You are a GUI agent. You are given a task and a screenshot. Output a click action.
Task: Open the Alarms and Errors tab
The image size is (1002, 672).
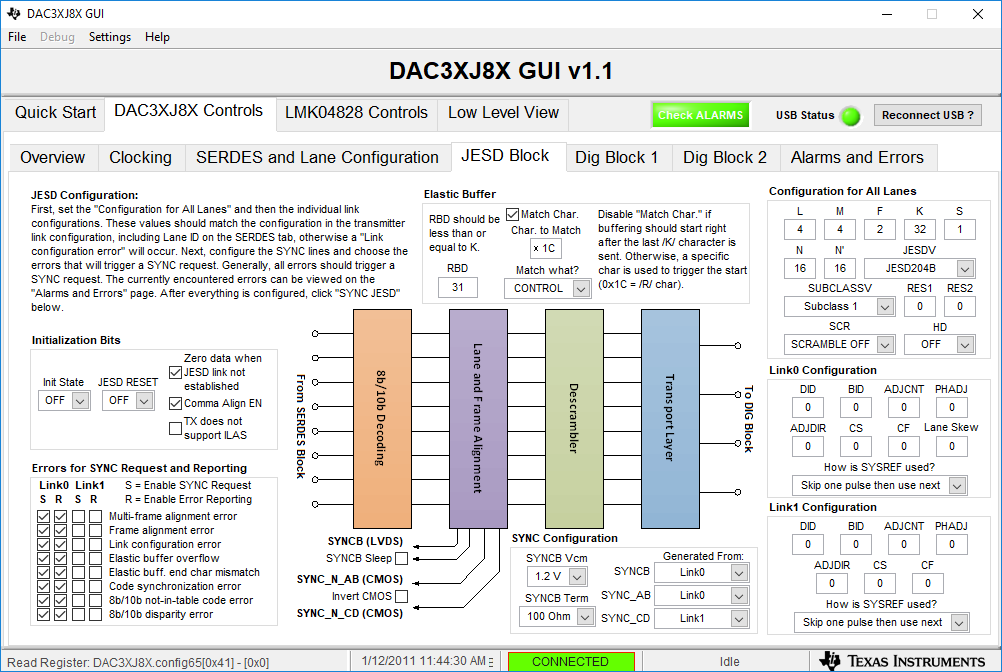click(857, 158)
